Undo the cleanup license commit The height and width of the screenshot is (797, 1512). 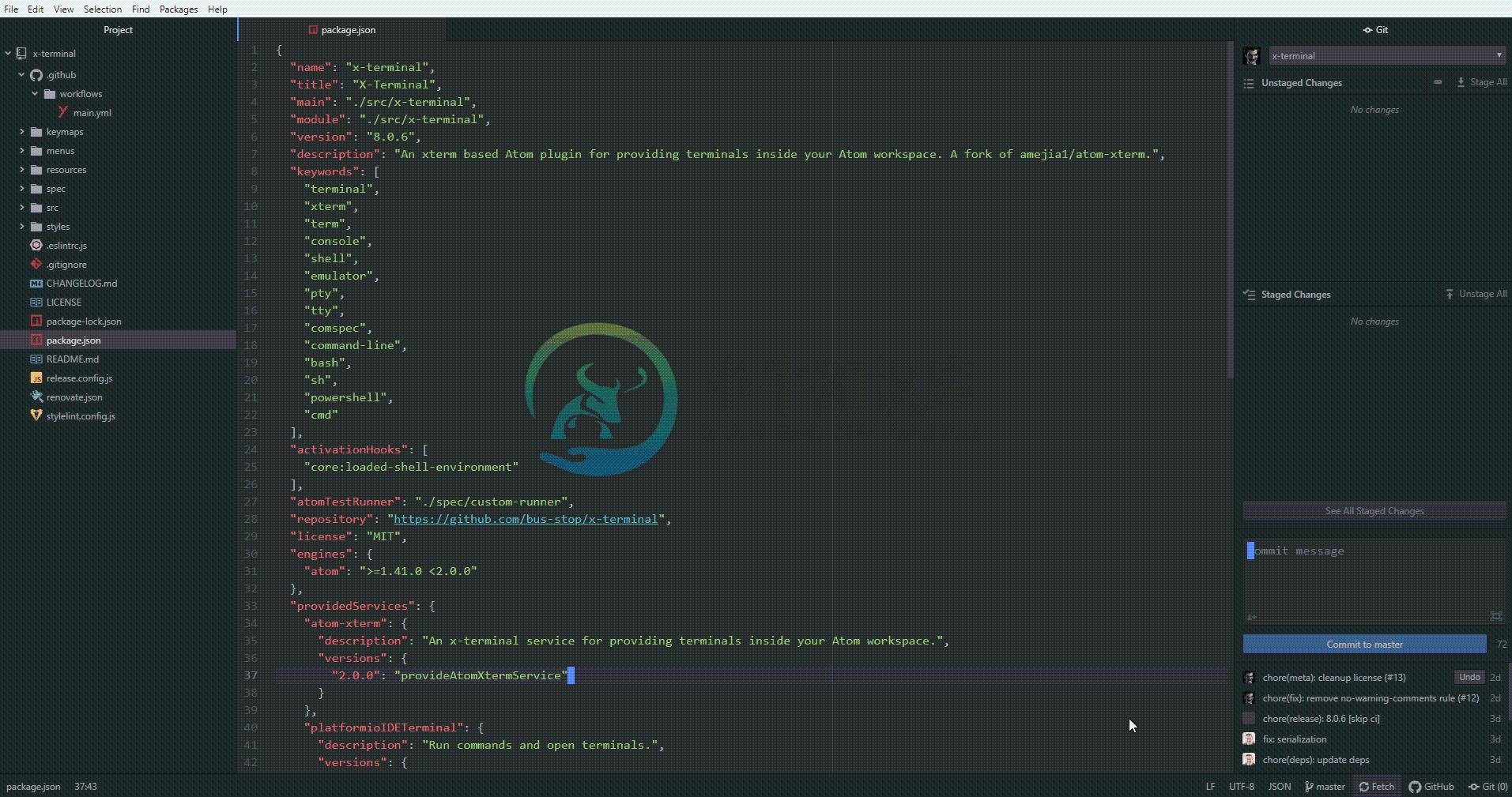click(x=1469, y=677)
